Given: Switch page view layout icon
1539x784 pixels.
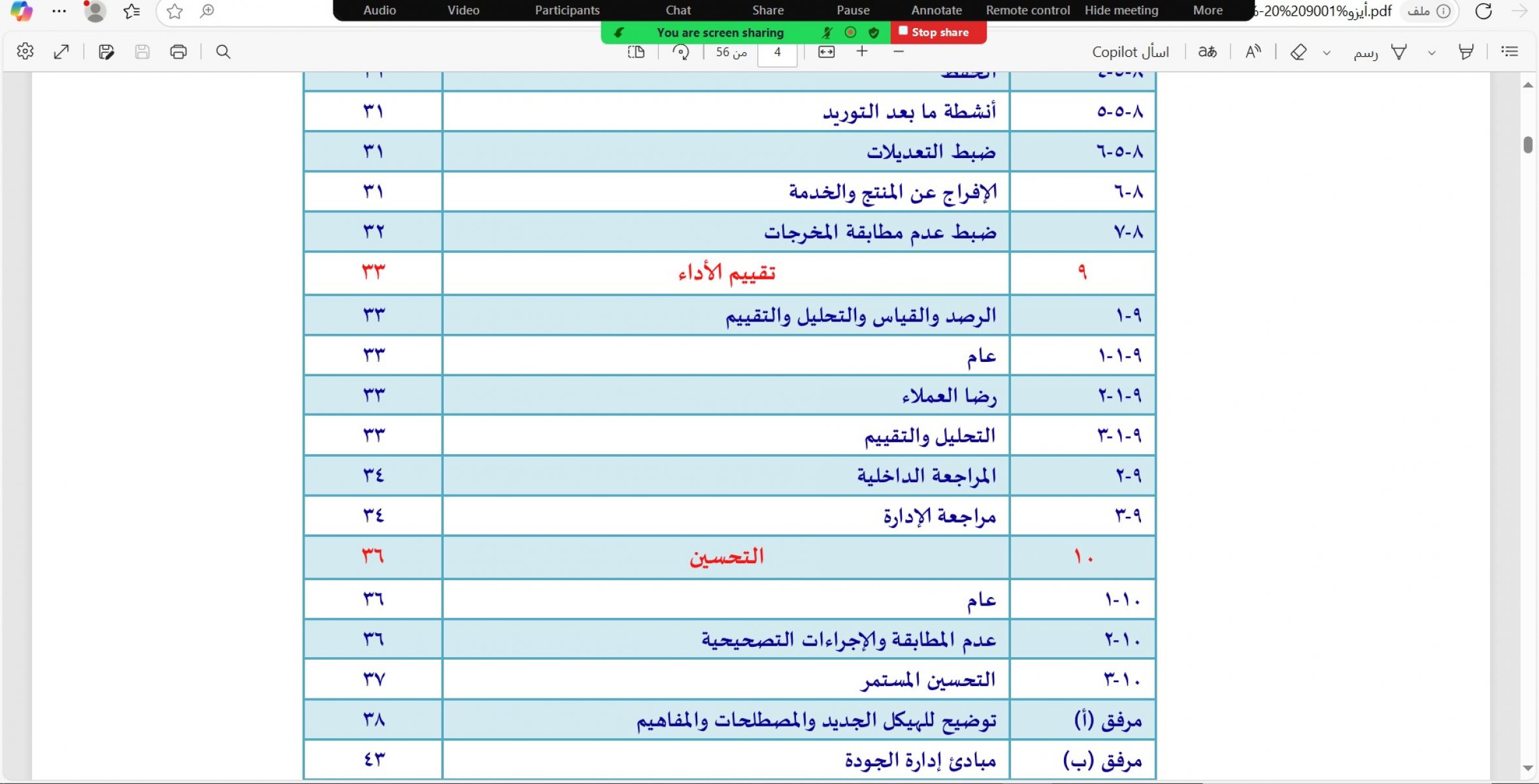Looking at the screenshot, I should pyautogui.click(x=636, y=52).
